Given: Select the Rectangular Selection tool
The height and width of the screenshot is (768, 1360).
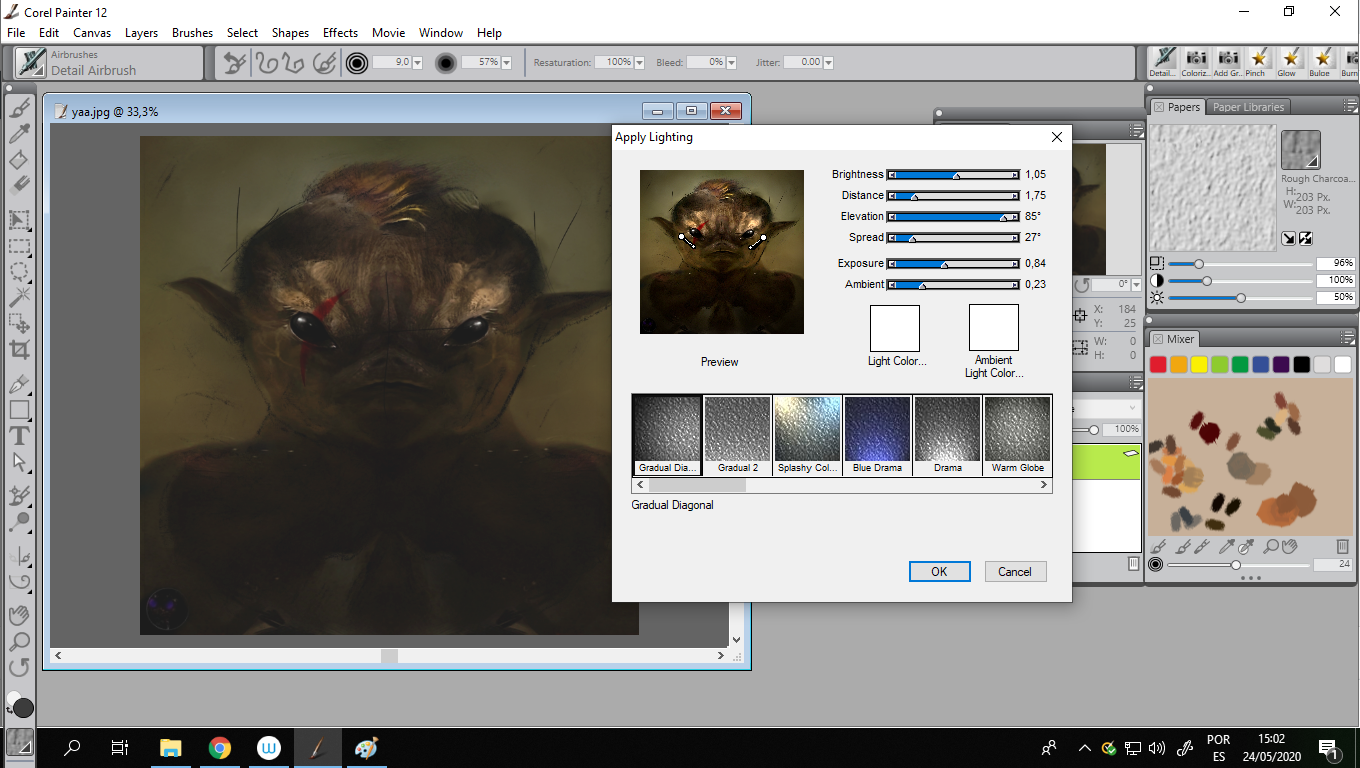Looking at the screenshot, I should tap(19, 246).
